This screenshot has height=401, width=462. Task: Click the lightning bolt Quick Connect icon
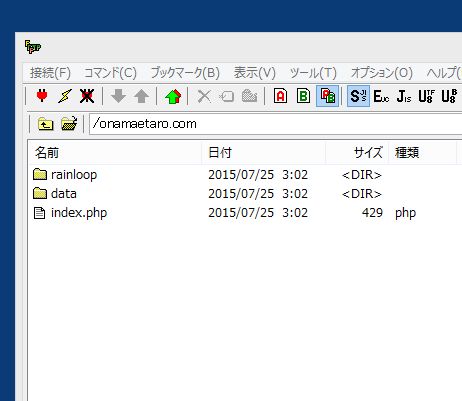64,96
